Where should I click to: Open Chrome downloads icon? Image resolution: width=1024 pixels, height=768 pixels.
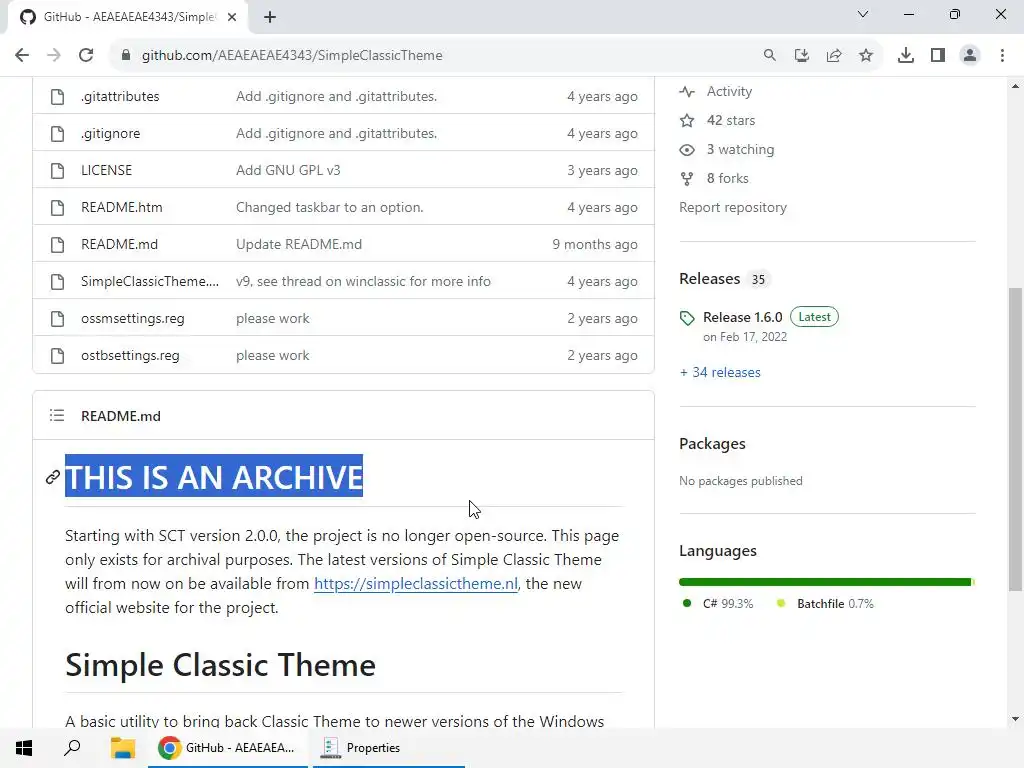[906, 56]
